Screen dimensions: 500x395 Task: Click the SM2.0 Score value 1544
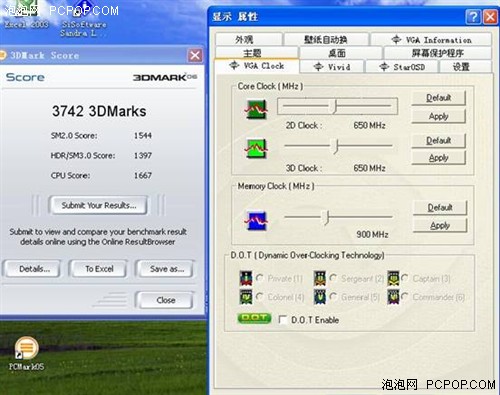143,135
